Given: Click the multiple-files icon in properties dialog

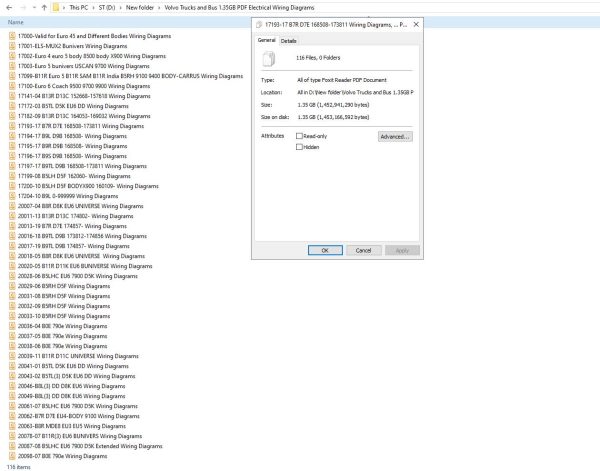Looking at the screenshot, I should [269, 59].
